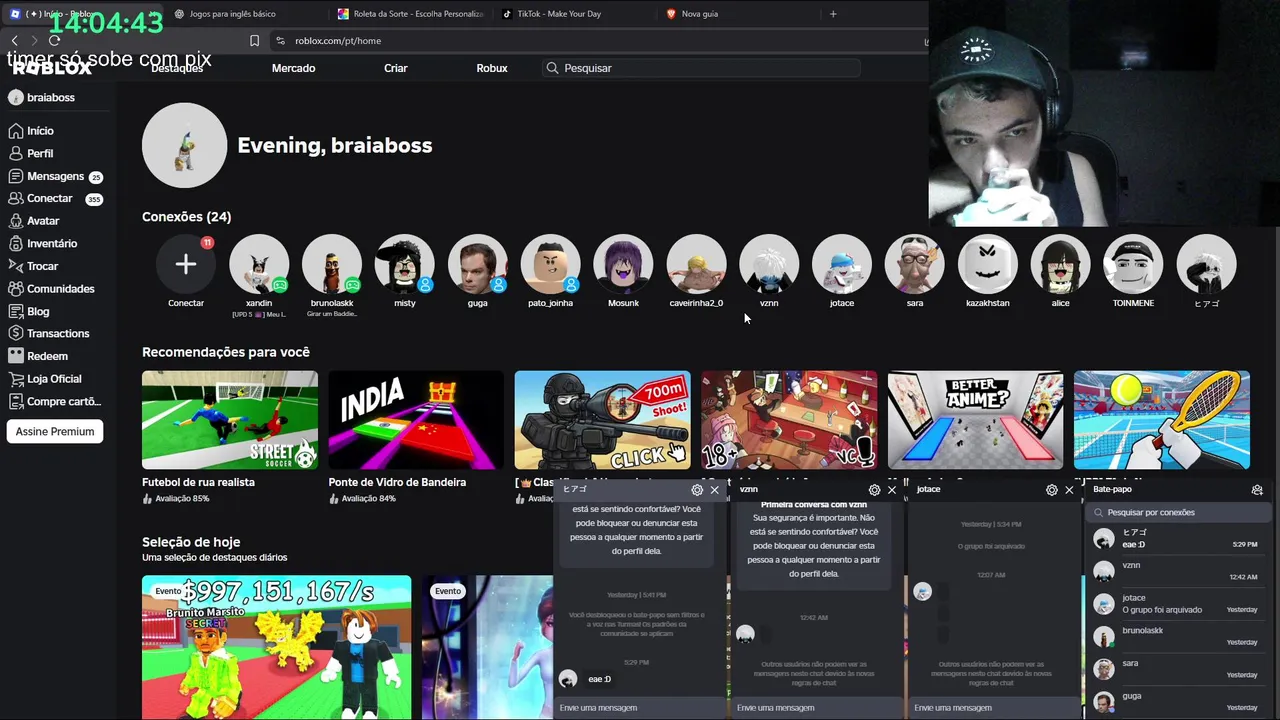Open sara's connection avatar
This screenshot has height=720, width=1280.
tap(915, 264)
